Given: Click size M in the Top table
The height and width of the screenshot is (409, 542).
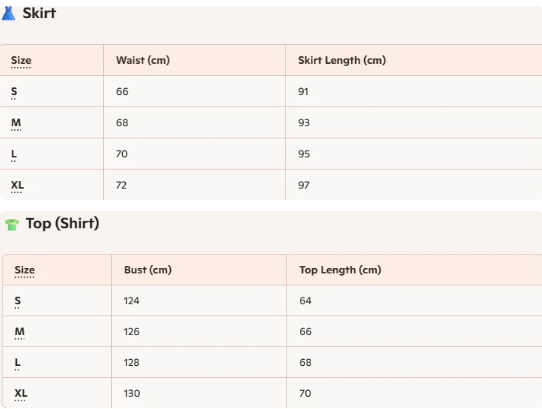Looking at the screenshot, I should [x=19, y=331].
